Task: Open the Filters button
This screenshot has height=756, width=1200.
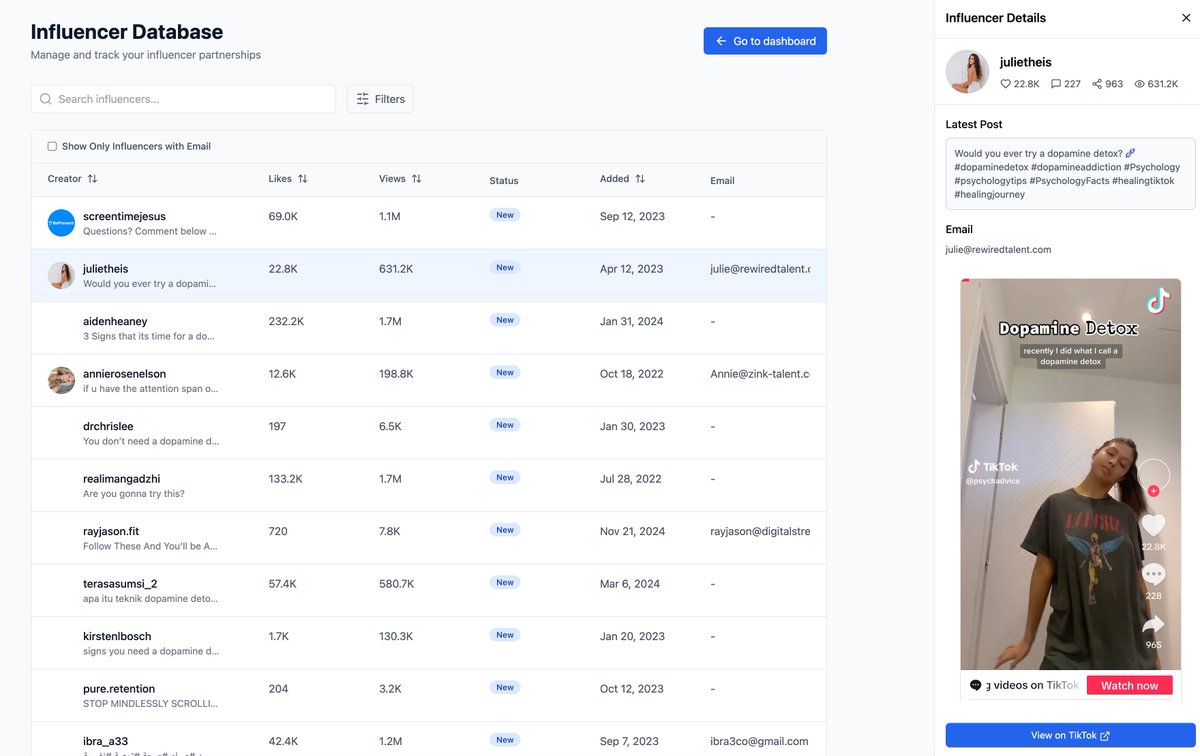Action: (380, 99)
